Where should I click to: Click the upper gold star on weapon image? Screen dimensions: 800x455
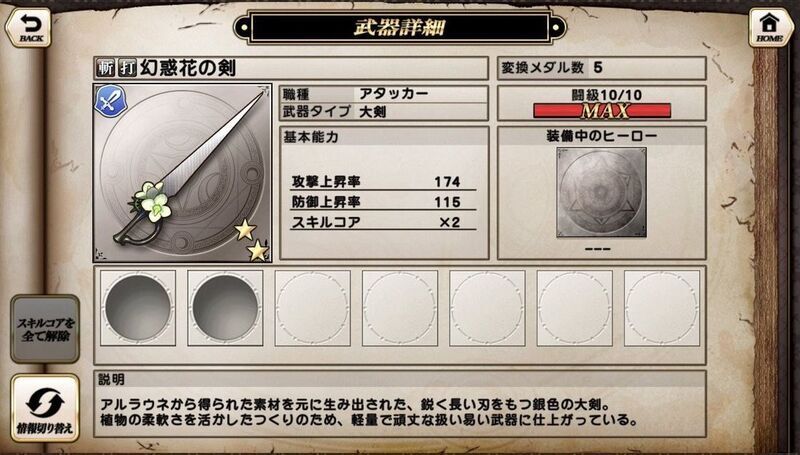click(245, 230)
